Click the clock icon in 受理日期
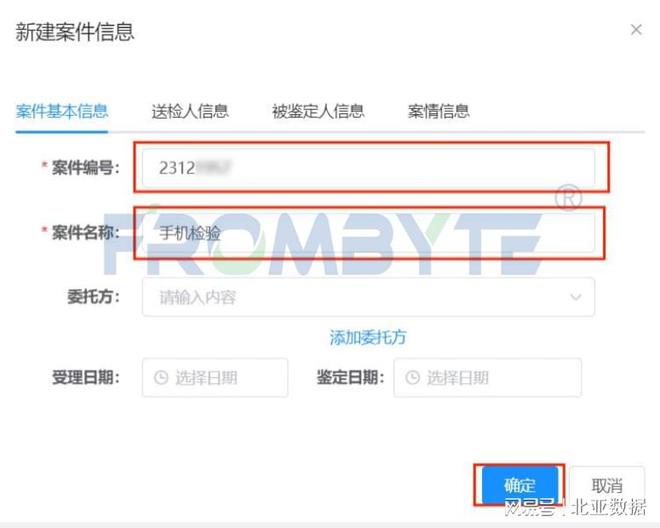 pyautogui.click(x=161, y=378)
